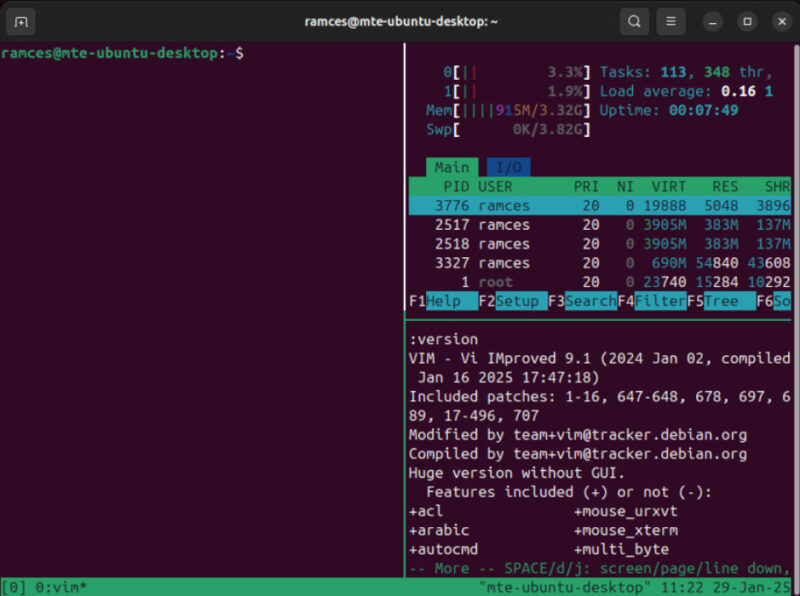The width and height of the screenshot is (800, 596).
Task: Open a new terminal tab
Action: click(20, 20)
